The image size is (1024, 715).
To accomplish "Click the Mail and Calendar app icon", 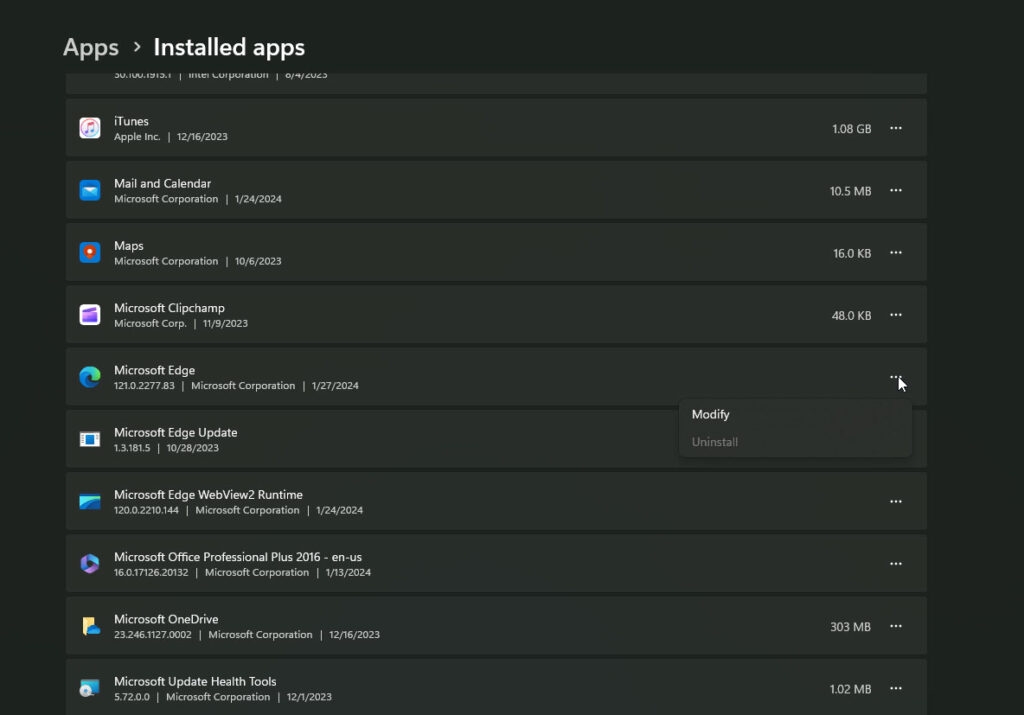I will (x=90, y=190).
